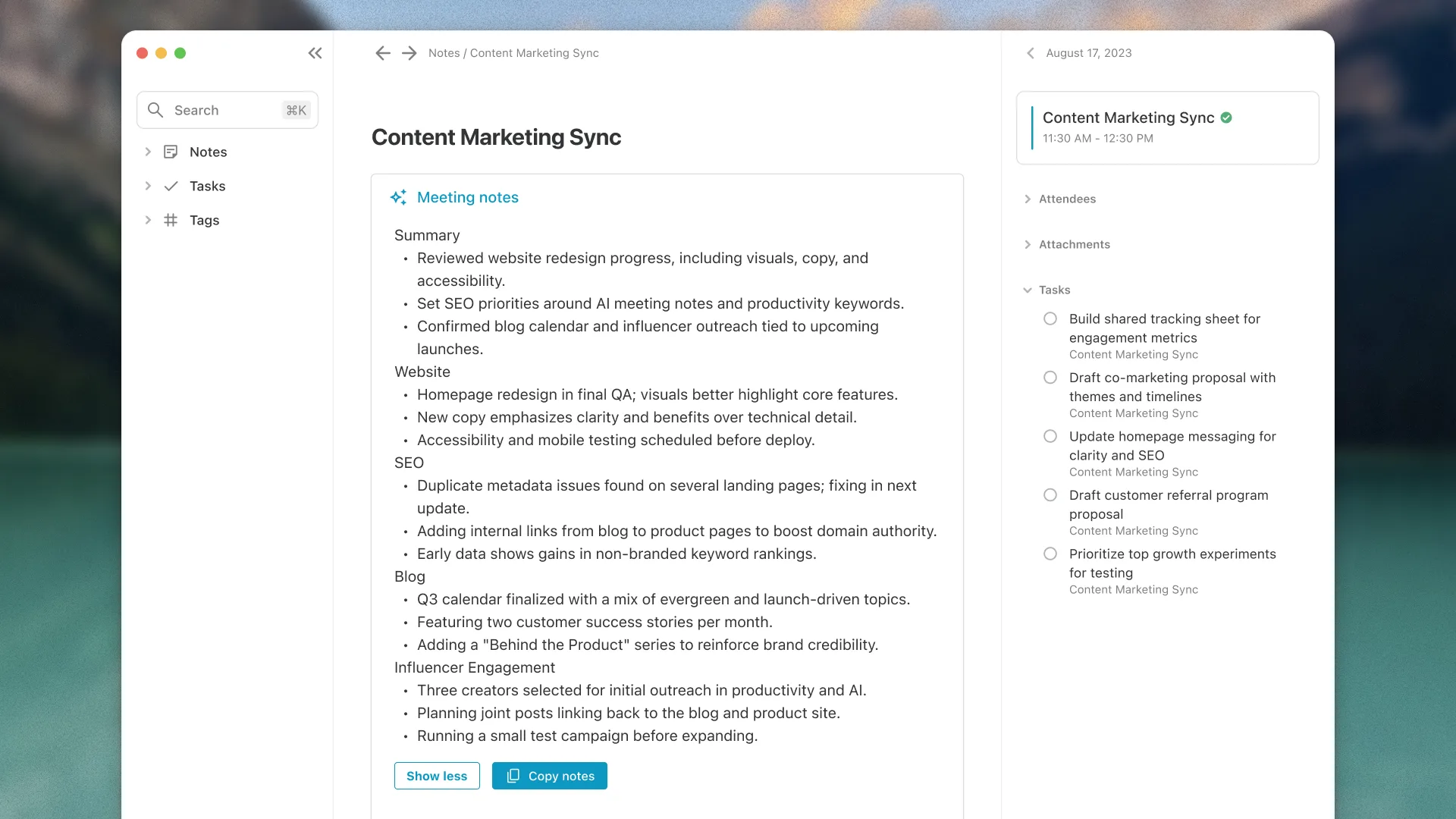Minimize the window with the yellow button
Screen dimensions: 1456x819
point(161,53)
